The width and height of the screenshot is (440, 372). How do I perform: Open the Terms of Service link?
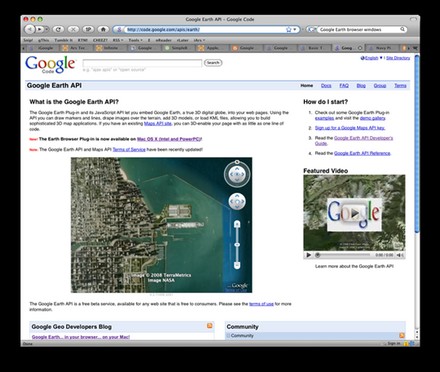(x=129, y=150)
